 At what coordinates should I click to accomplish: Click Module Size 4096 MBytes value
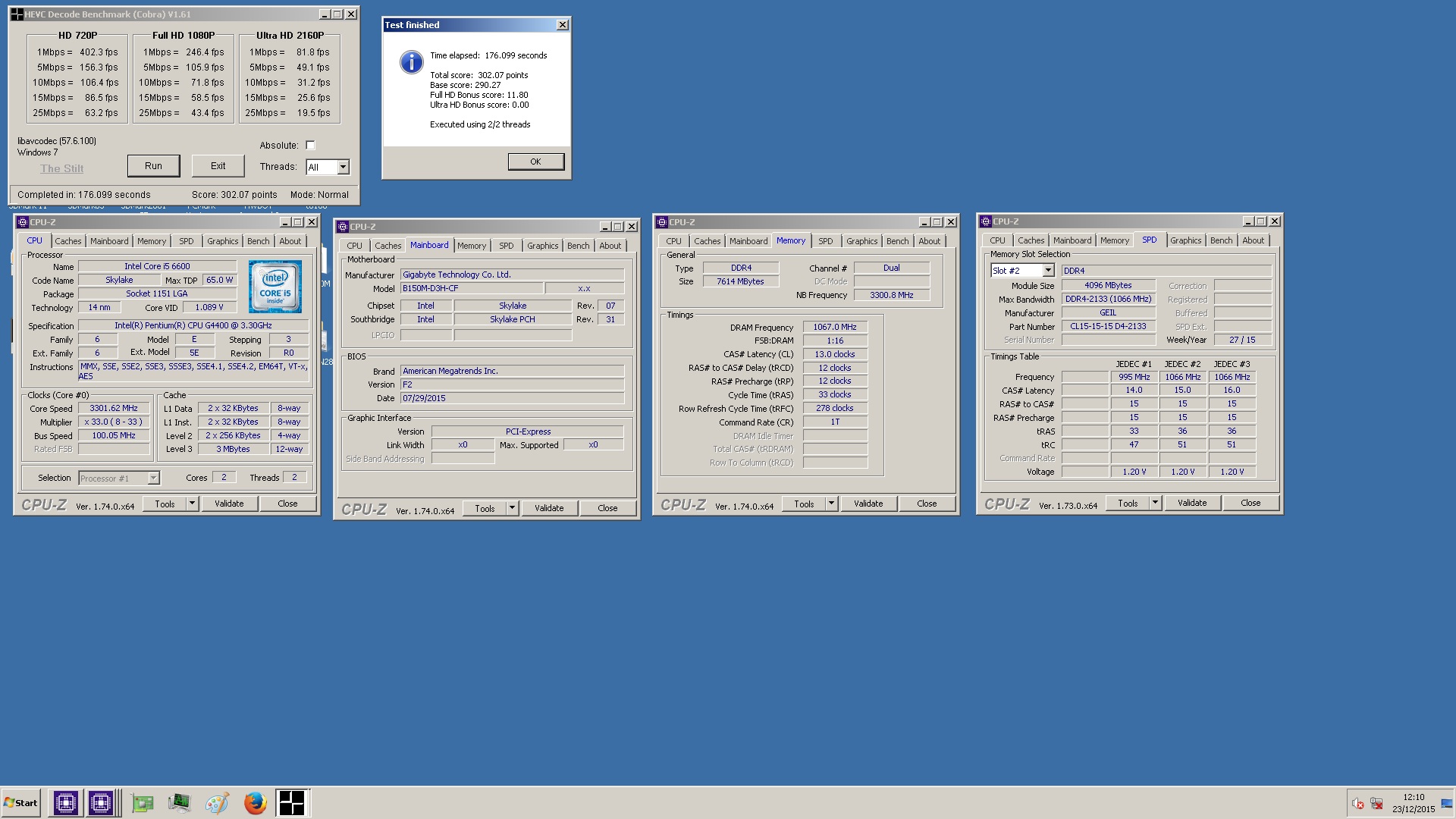coord(1108,285)
